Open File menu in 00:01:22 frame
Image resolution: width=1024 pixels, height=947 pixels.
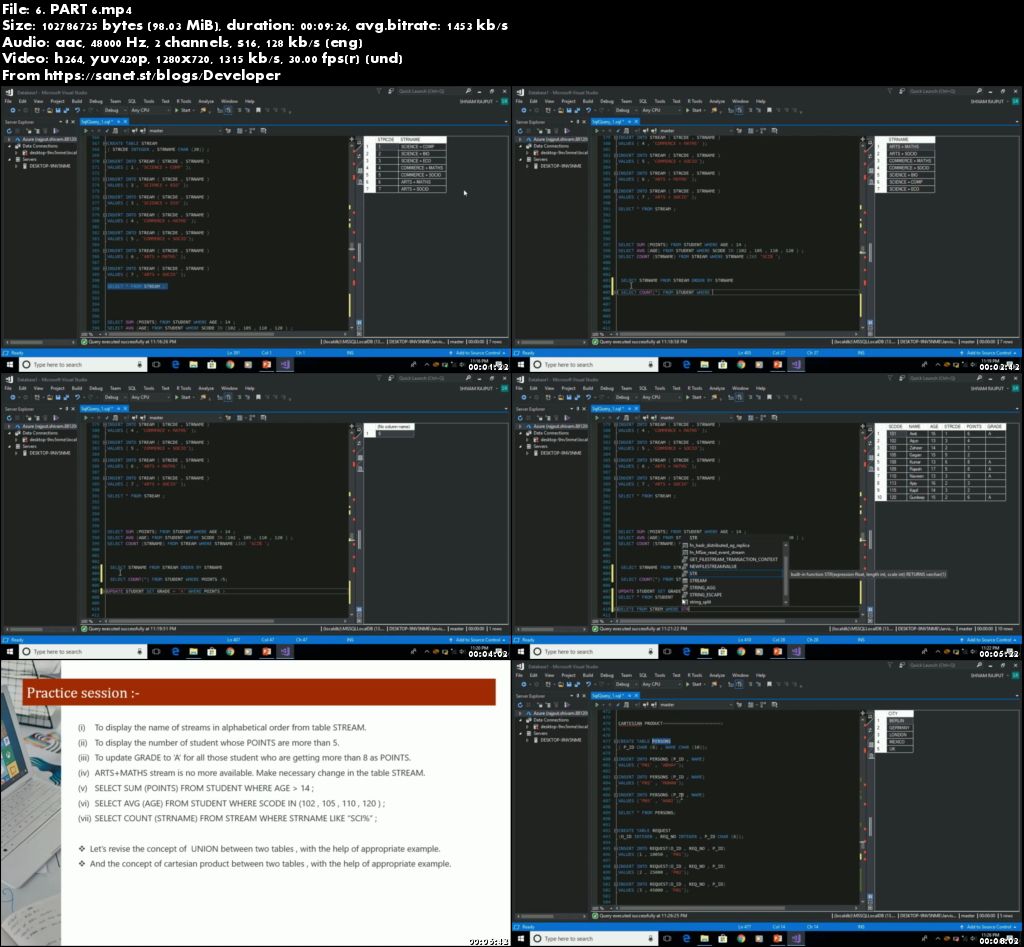[x=8, y=101]
